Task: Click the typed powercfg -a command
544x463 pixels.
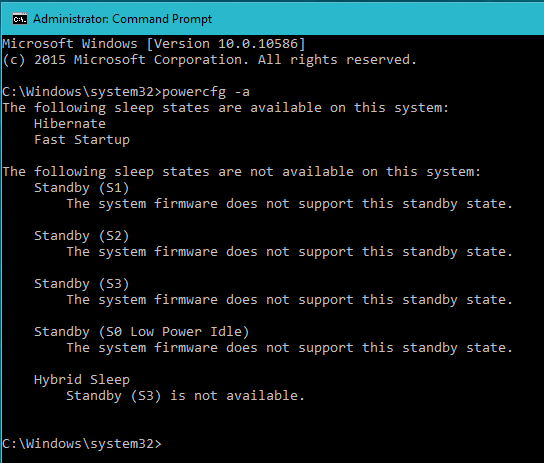Action: pyautogui.click(x=206, y=92)
